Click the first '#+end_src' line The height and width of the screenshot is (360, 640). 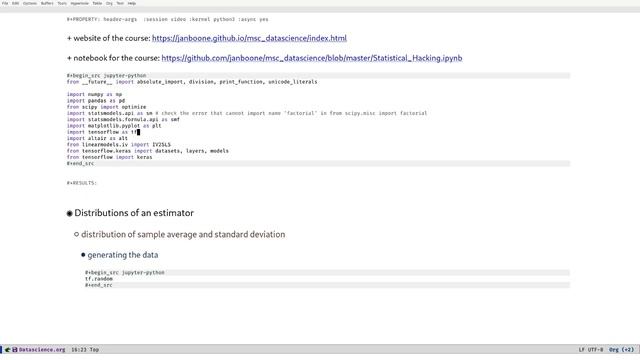[x=318, y=164]
